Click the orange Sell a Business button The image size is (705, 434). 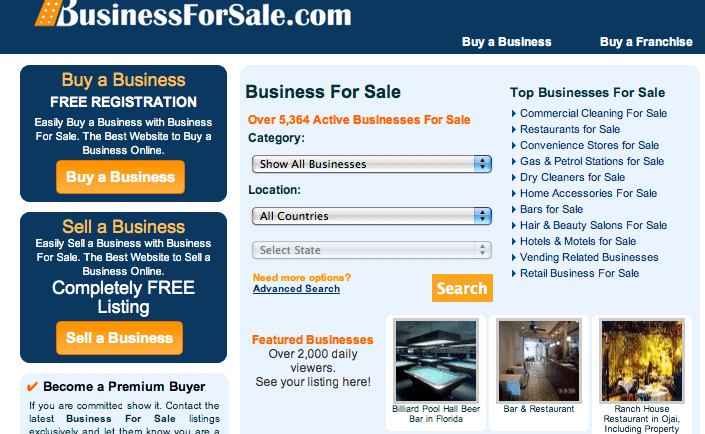[x=120, y=338]
